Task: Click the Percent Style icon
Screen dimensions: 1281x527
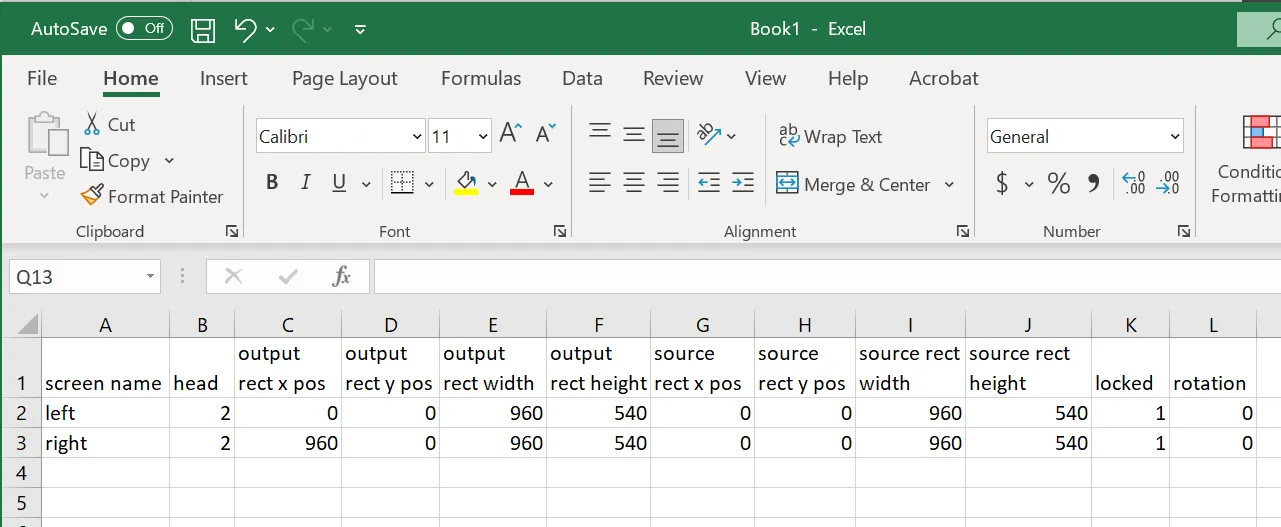Action: [1058, 183]
